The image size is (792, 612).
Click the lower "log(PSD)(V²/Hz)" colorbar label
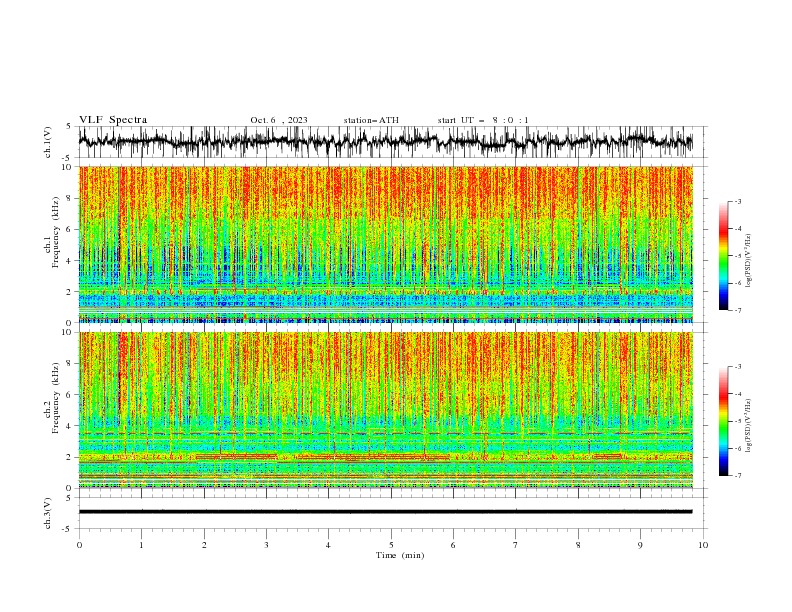(x=749, y=425)
